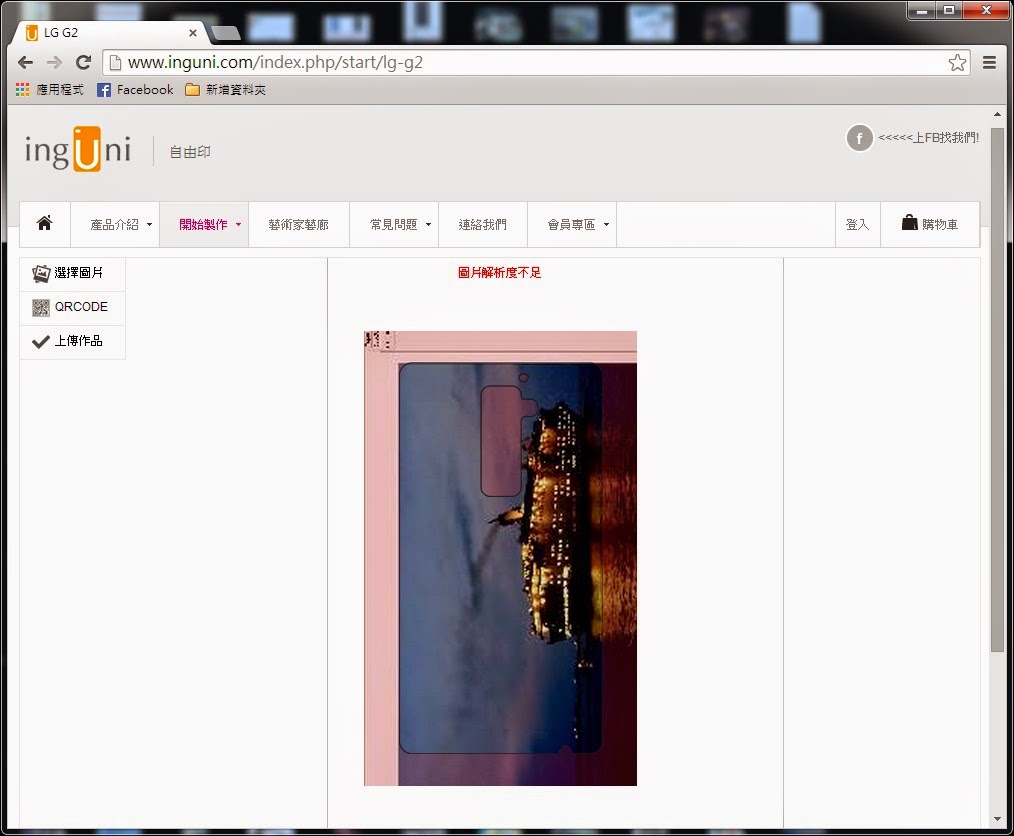Reload the page with the refresh icon
The image size is (1014, 836).
point(83,63)
